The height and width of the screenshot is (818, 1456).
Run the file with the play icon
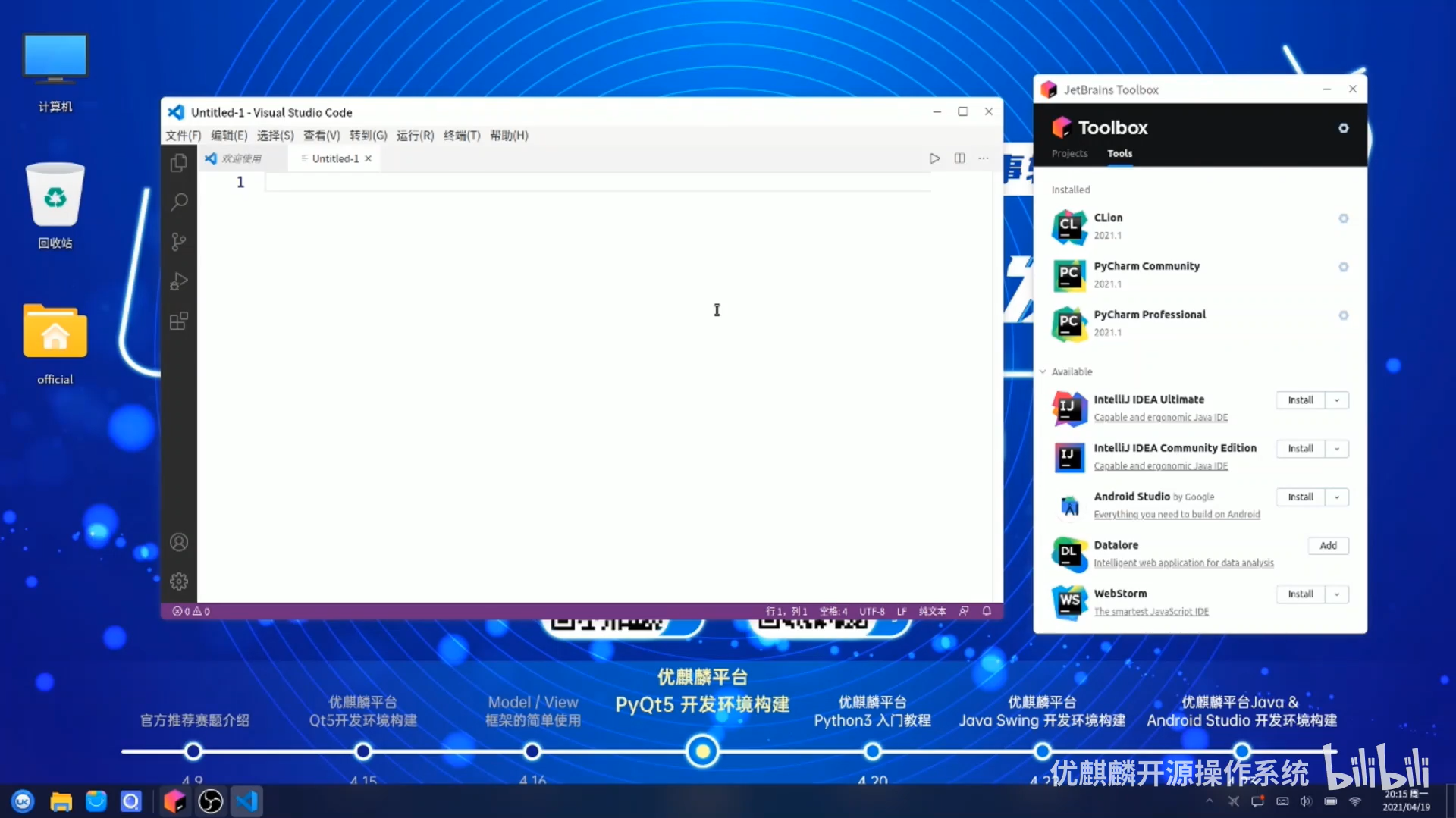tap(934, 158)
